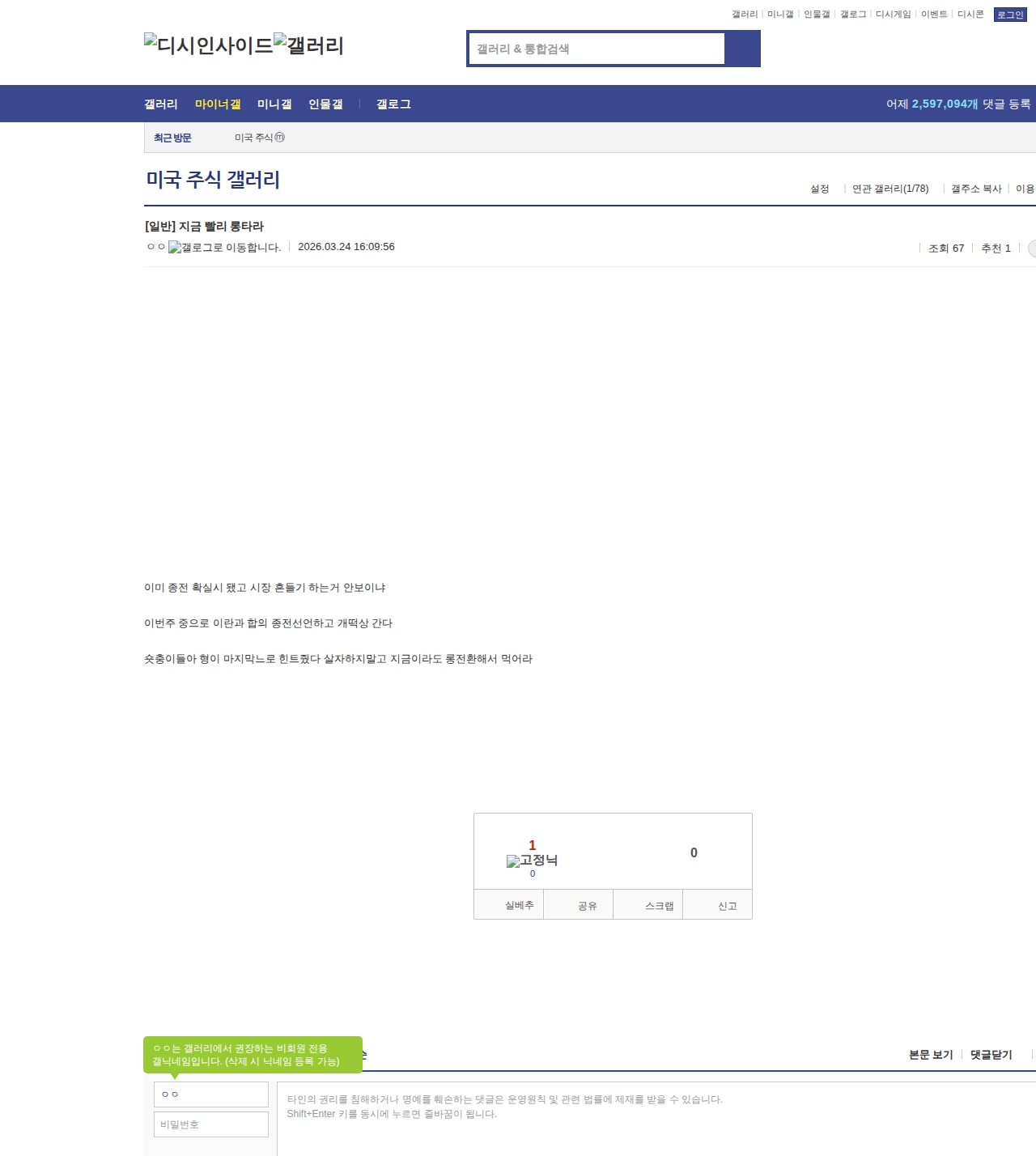Click 갤러리 in the top utility links
1036x1156 pixels.
(745, 15)
